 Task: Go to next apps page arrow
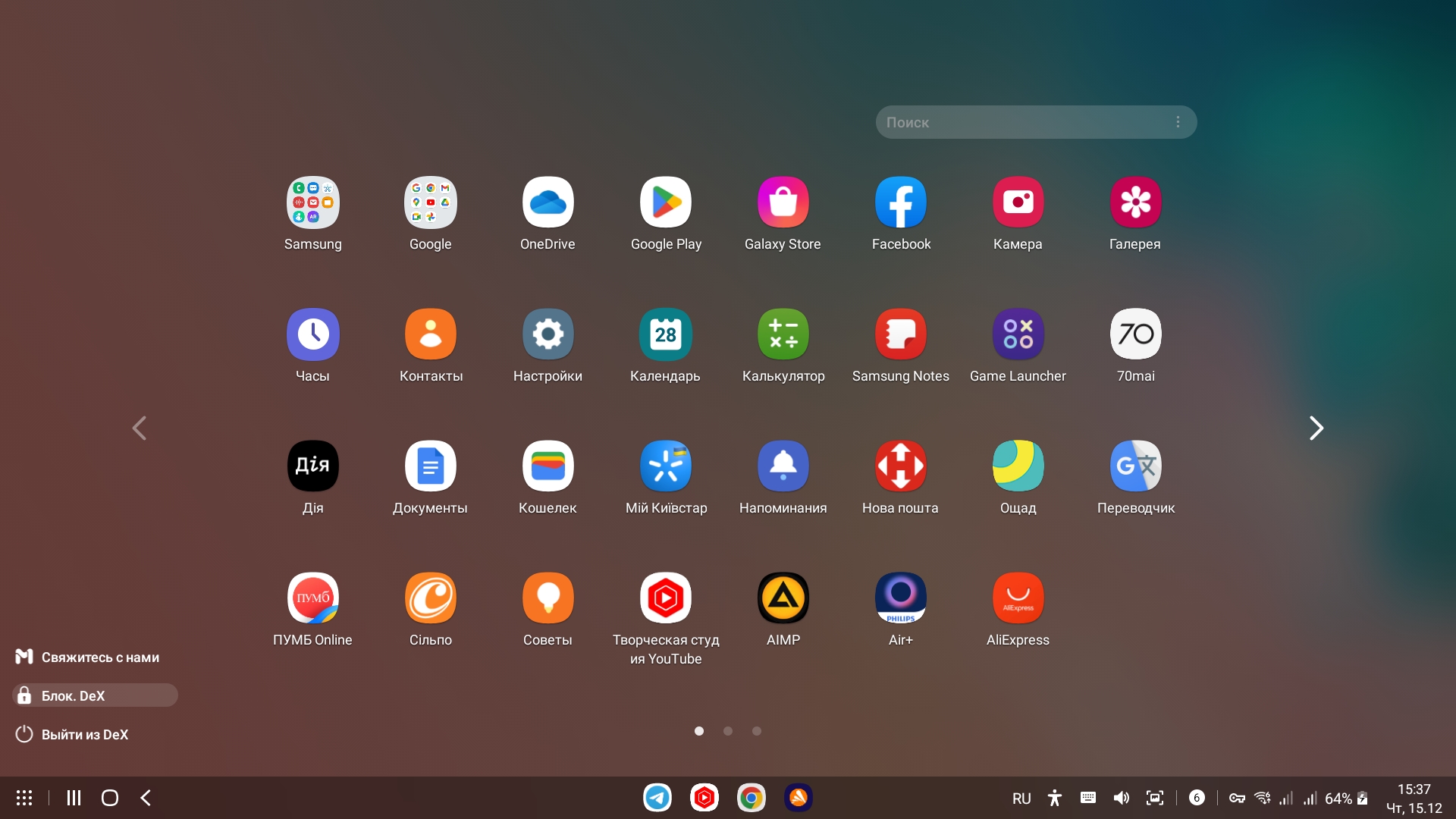point(1316,428)
